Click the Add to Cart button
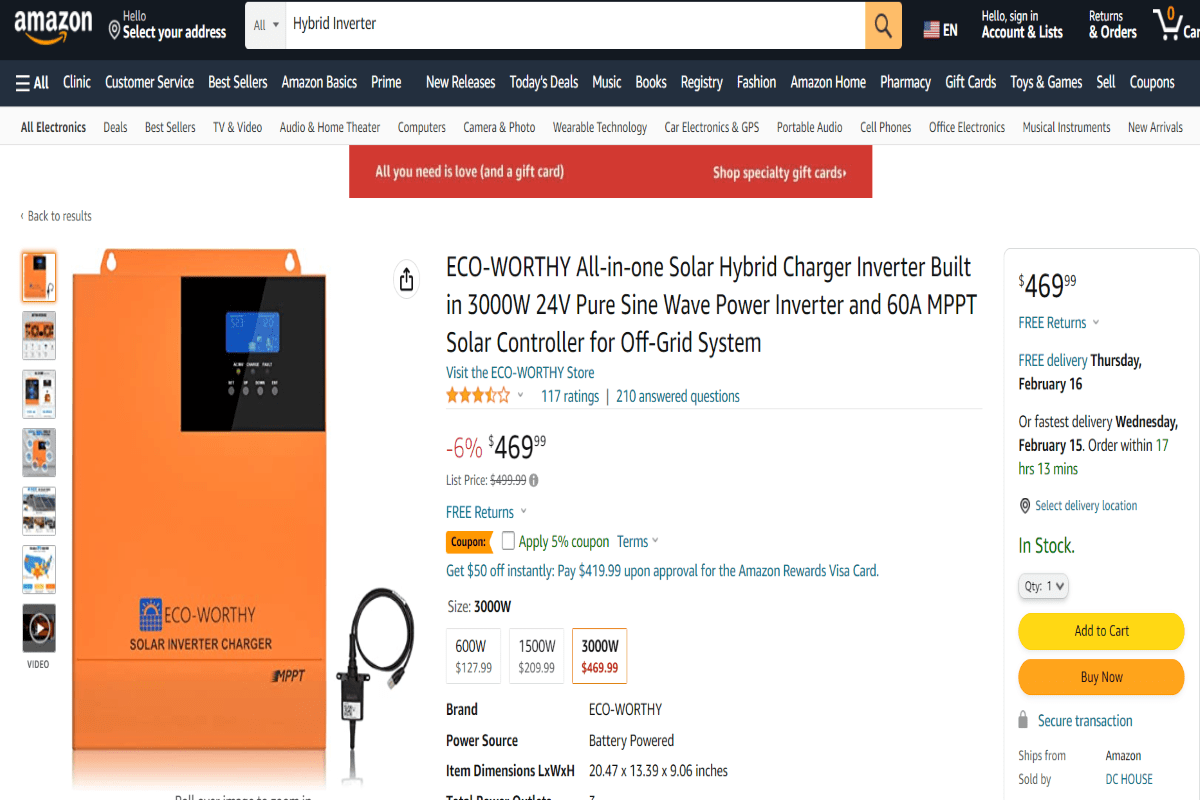Image resolution: width=1200 pixels, height=800 pixels. tap(1101, 631)
